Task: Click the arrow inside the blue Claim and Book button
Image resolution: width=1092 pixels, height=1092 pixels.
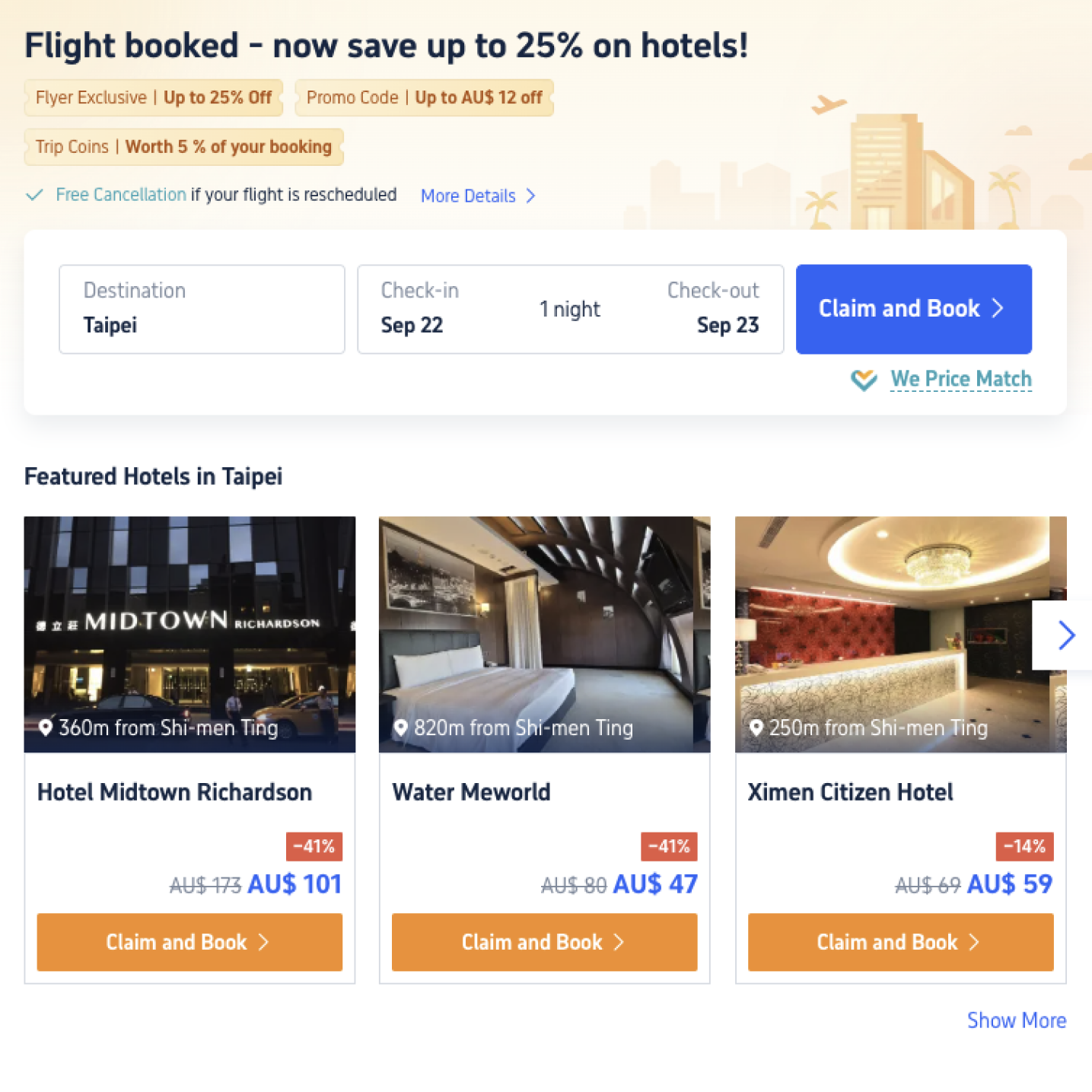Action: [x=998, y=309]
